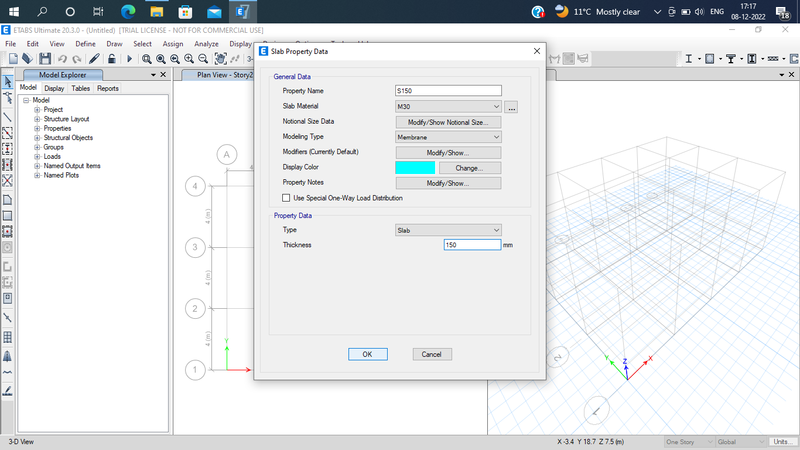
Task: Select the Plan View - Story2 tab
Action: tap(224, 75)
